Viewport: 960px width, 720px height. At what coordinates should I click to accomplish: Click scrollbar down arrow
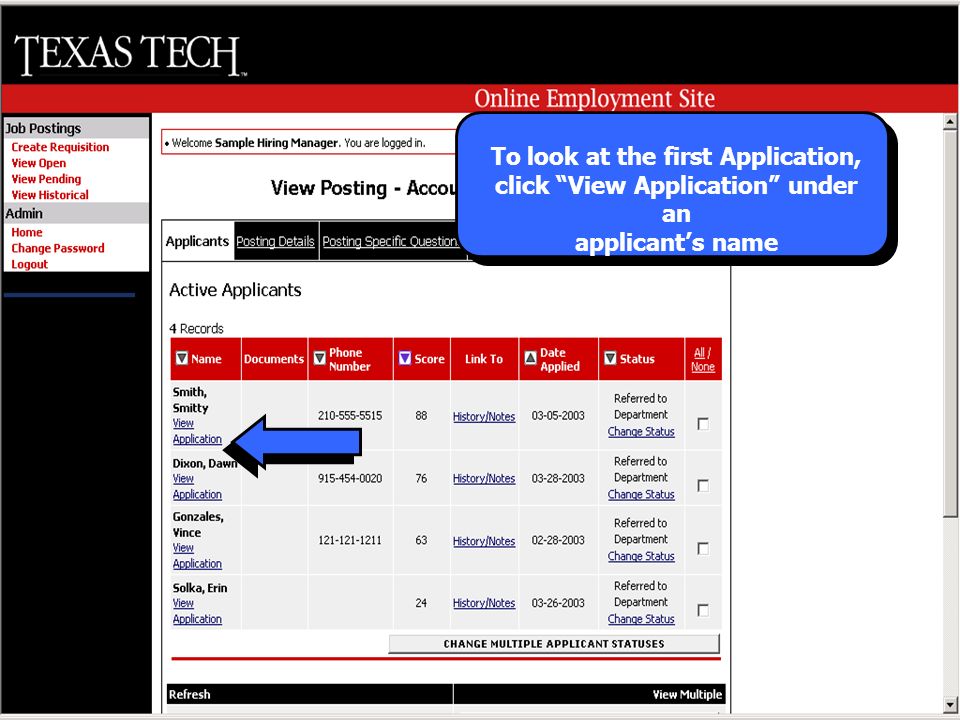point(950,705)
